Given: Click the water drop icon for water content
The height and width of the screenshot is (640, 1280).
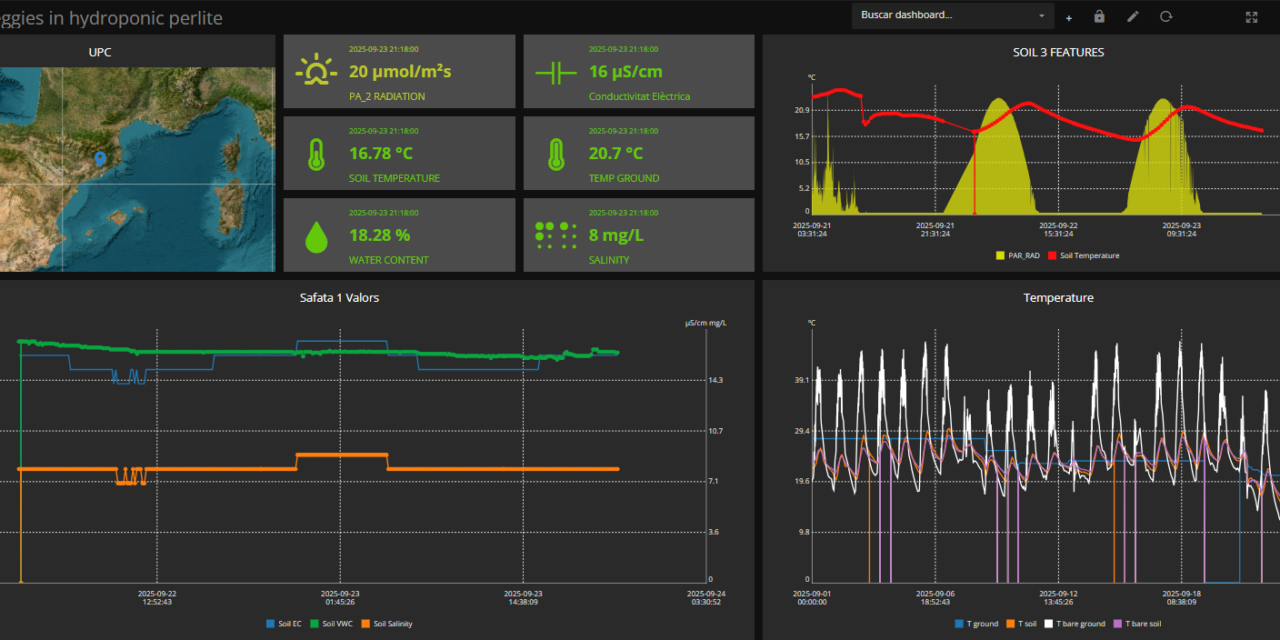Looking at the screenshot, I should (316, 236).
